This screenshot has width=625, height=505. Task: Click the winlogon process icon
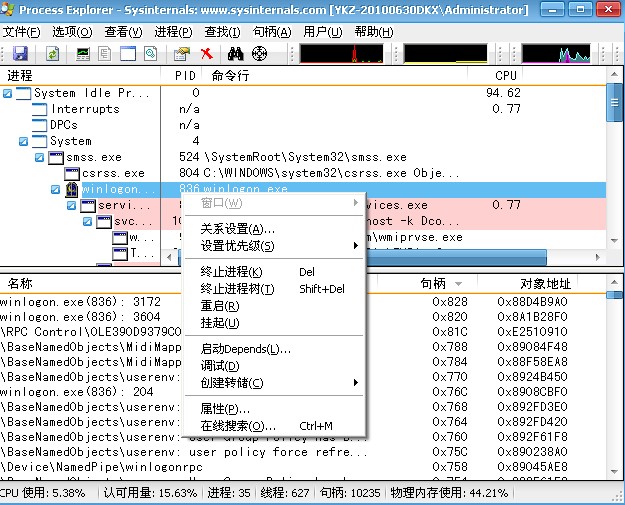point(72,189)
